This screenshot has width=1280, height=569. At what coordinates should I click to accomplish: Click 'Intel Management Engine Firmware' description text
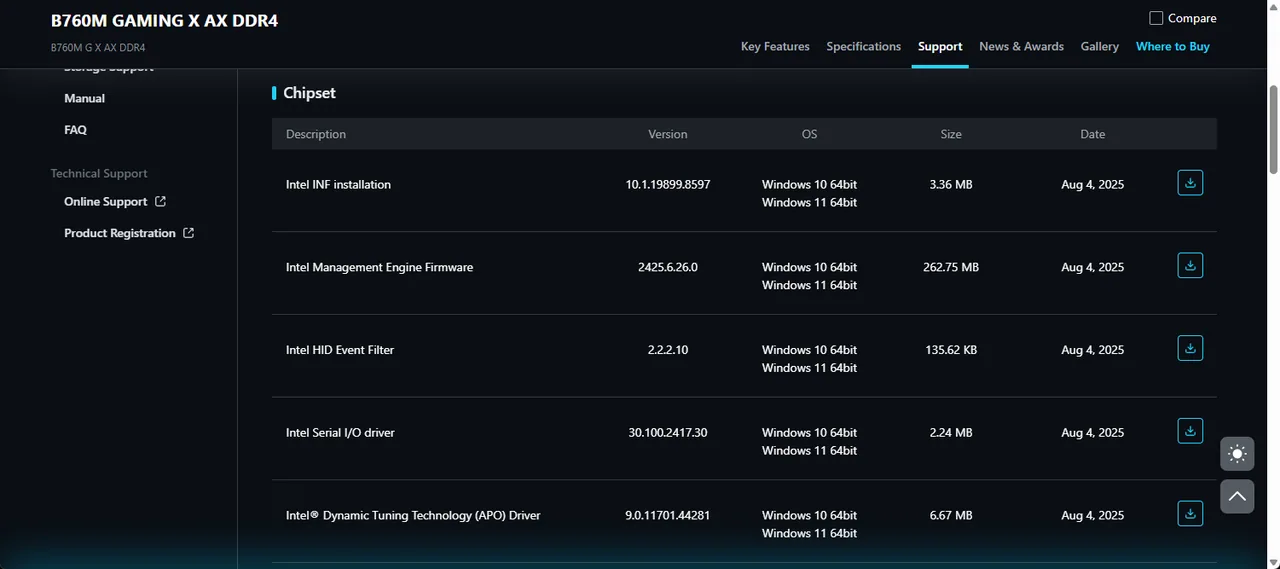click(380, 268)
